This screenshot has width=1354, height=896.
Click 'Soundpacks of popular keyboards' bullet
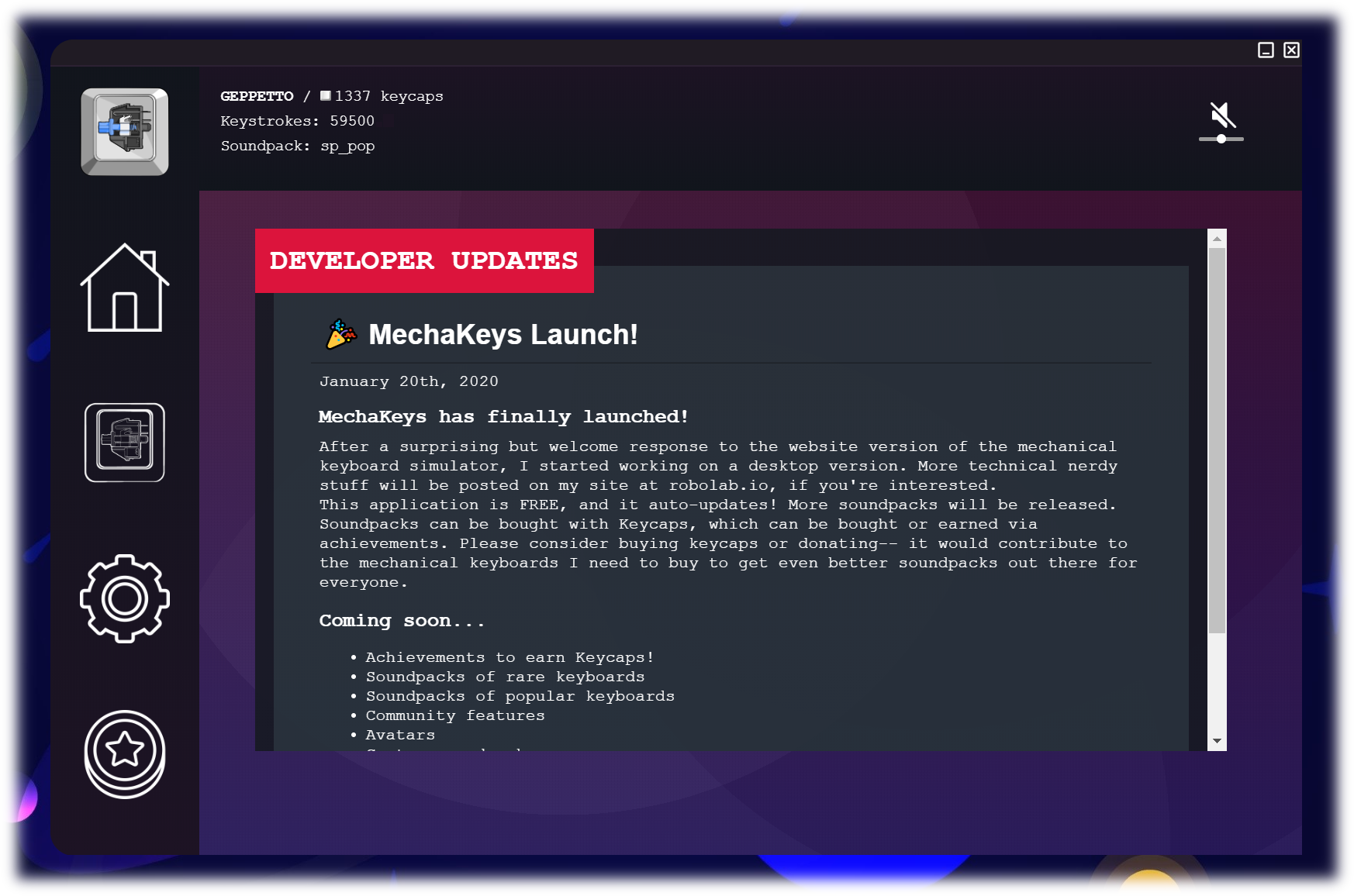520,696
